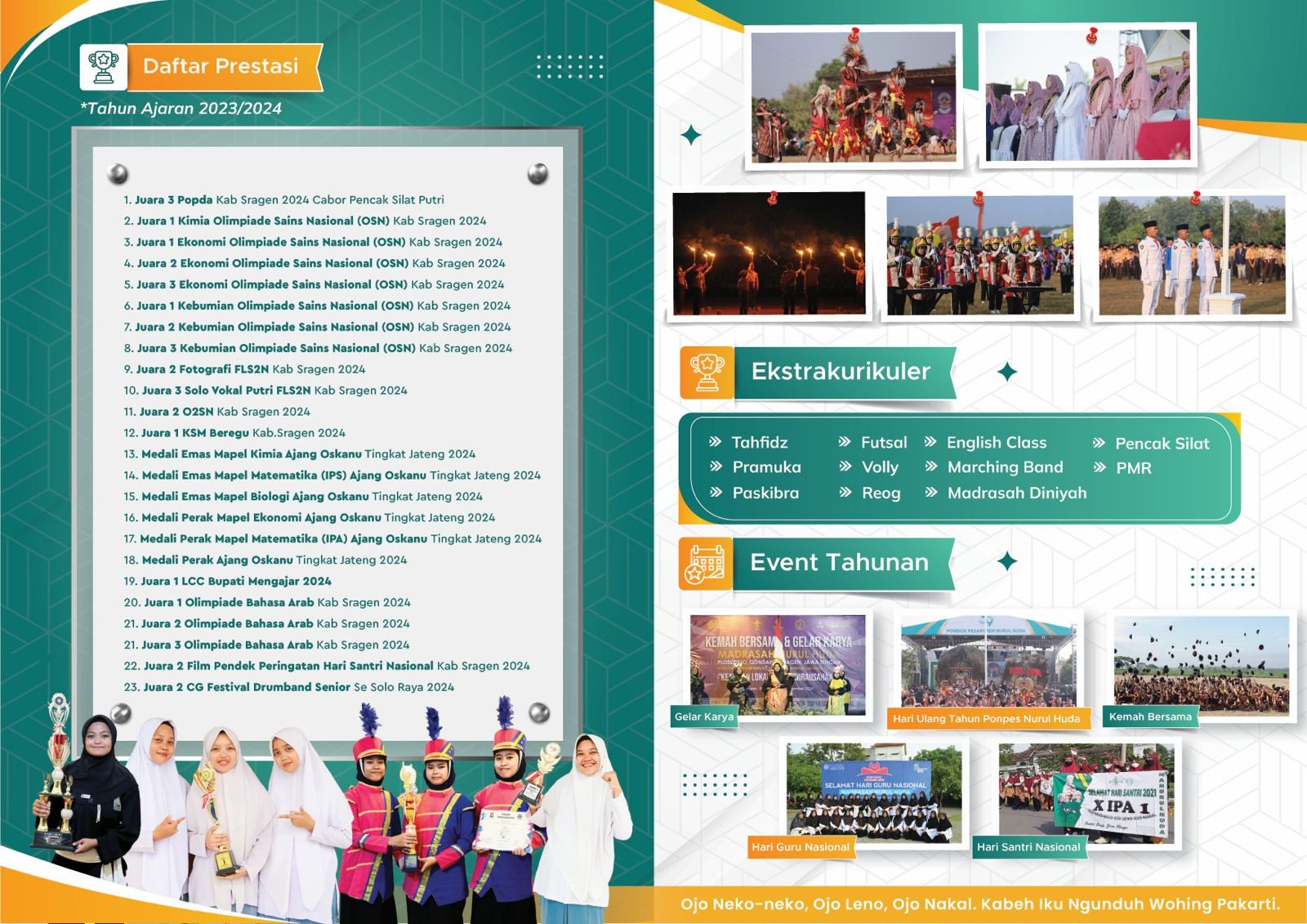Screen dimensions: 1307x924
Task: Click the Futsal extracurricular label
Action: [884, 442]
